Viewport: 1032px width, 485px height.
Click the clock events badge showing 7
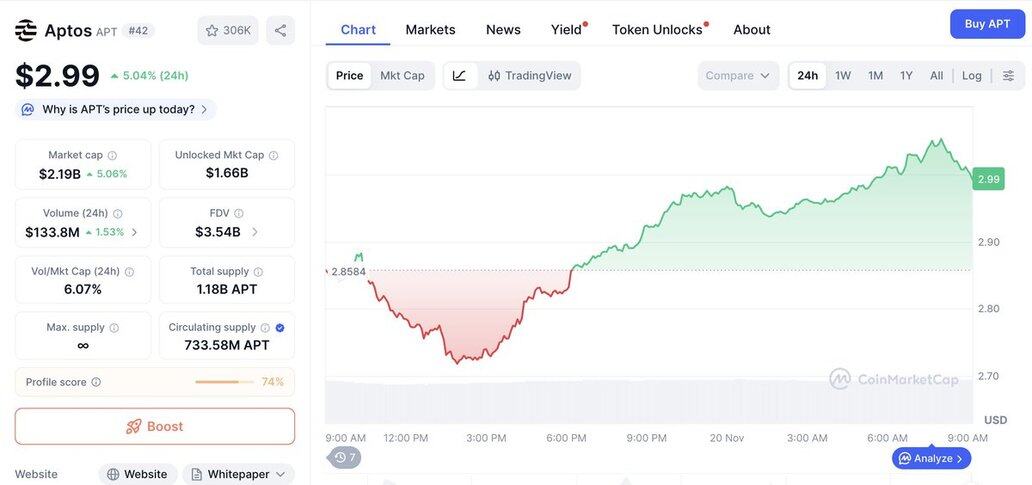click(x=345, y=458)
